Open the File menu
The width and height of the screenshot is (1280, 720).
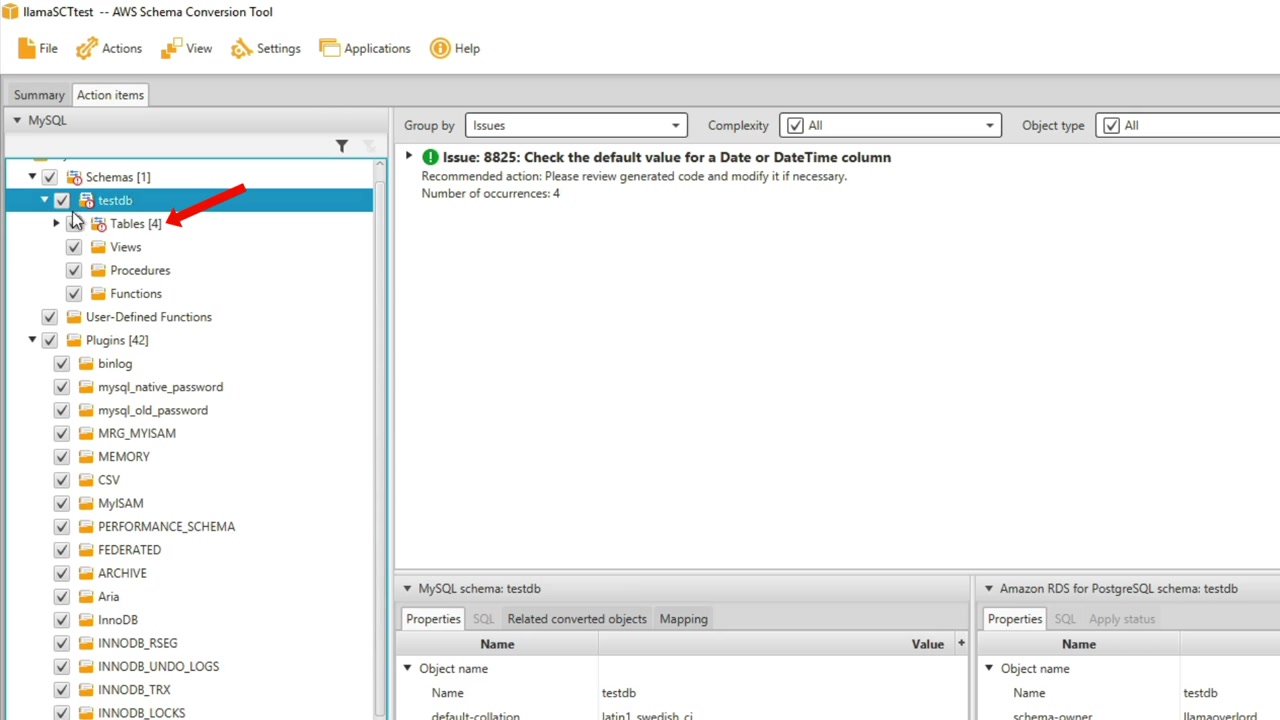[38, 48]
